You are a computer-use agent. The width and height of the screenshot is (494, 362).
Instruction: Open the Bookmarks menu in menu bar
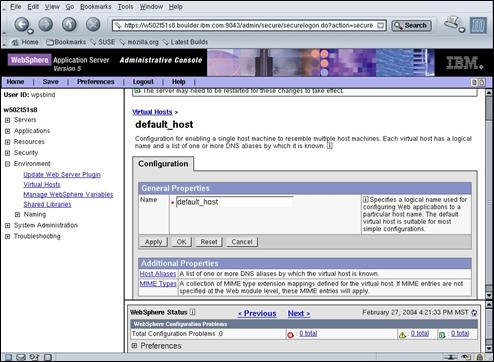point(95,6)
